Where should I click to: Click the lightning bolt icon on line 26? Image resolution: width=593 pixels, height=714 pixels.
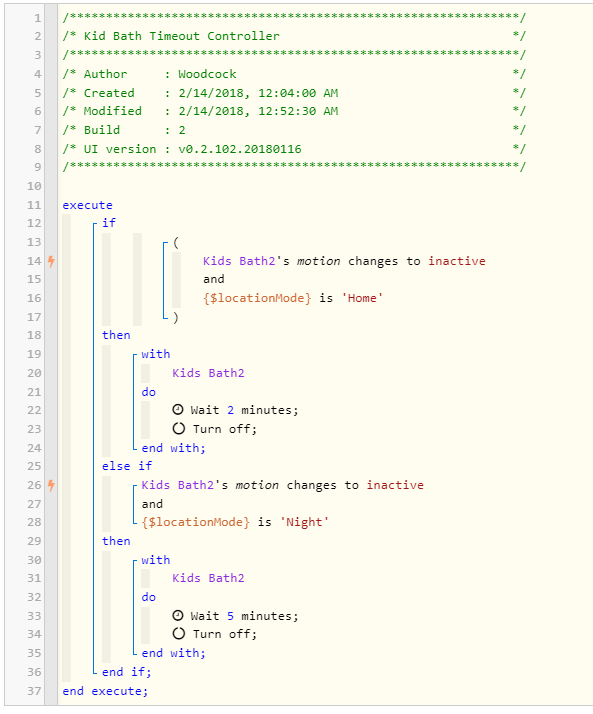click(x=51, y=485)
